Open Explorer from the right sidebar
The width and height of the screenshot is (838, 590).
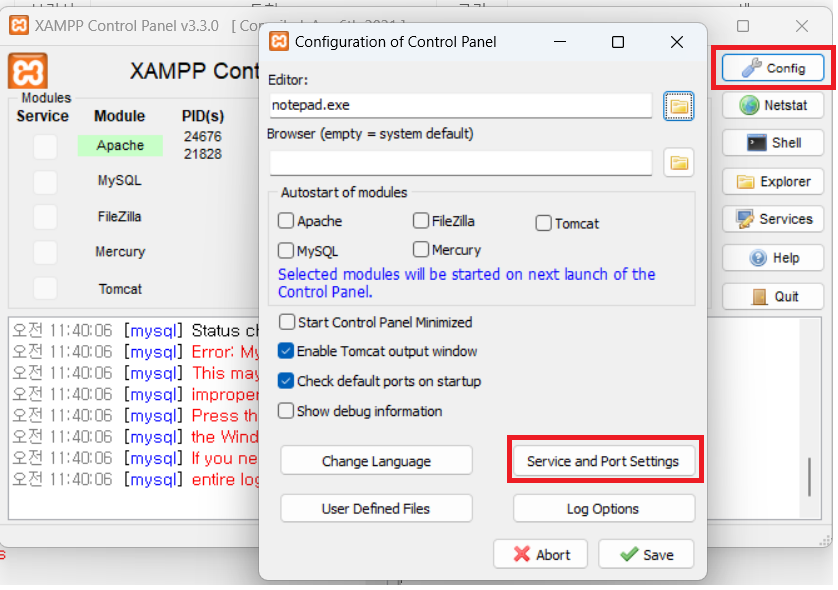tap(773, 182)
